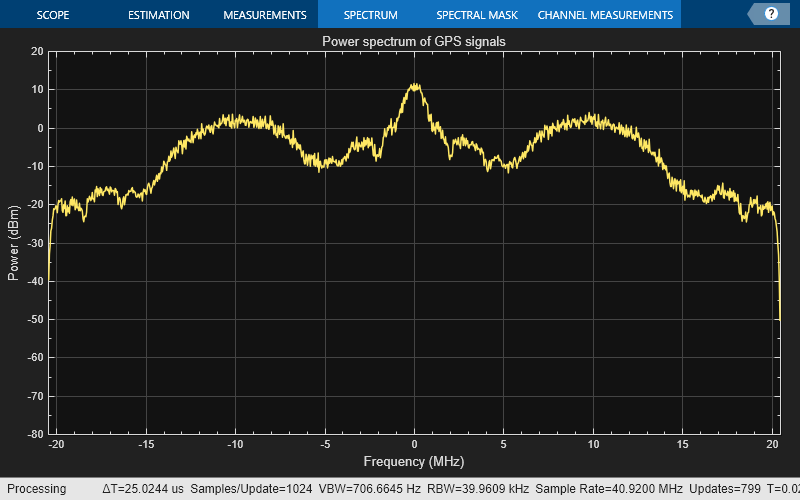This screenshot has width=800, height=500.
Task: Click the ΔT=25.0244 us status entry
Action: coord(143,489)
